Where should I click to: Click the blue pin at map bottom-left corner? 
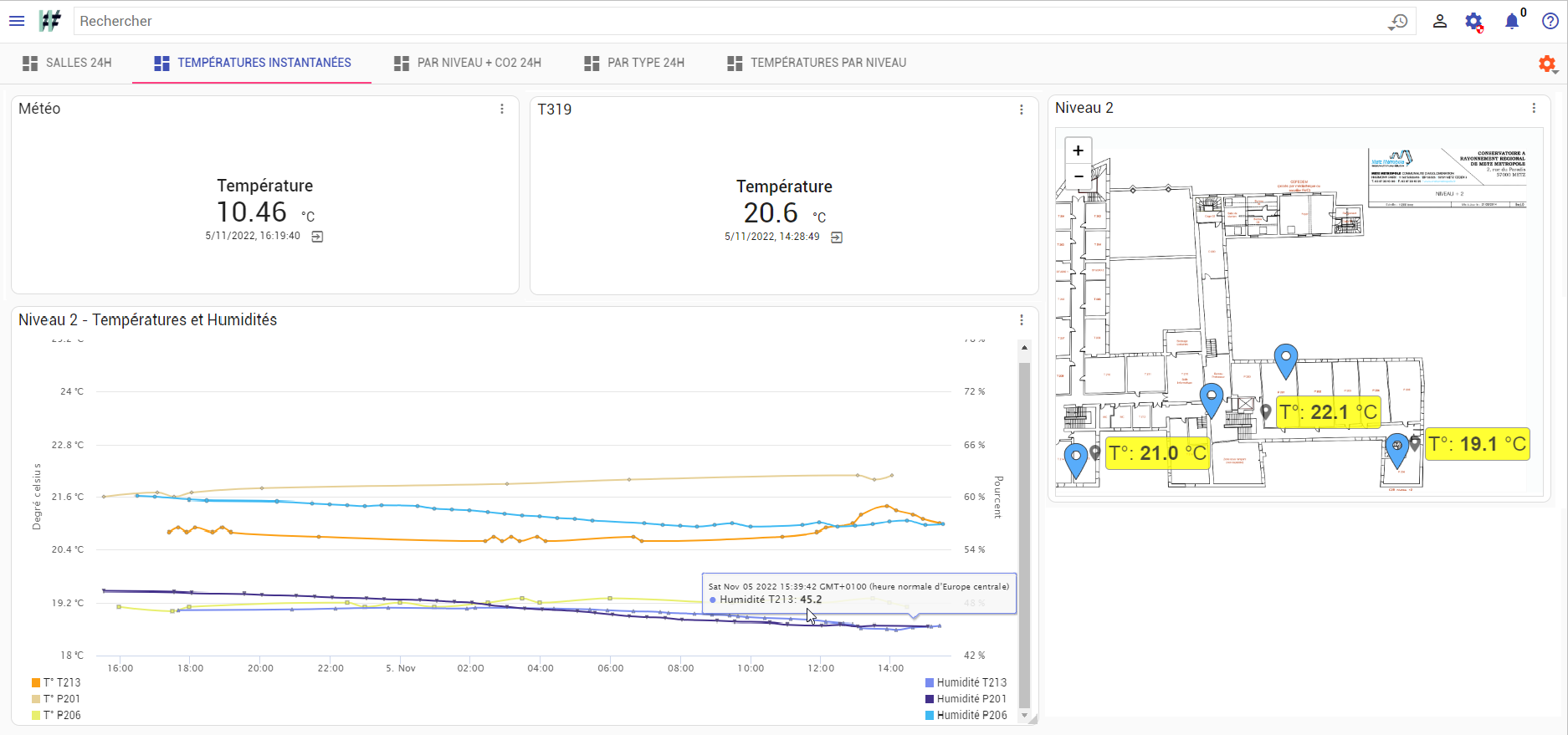coord(1076,460)
